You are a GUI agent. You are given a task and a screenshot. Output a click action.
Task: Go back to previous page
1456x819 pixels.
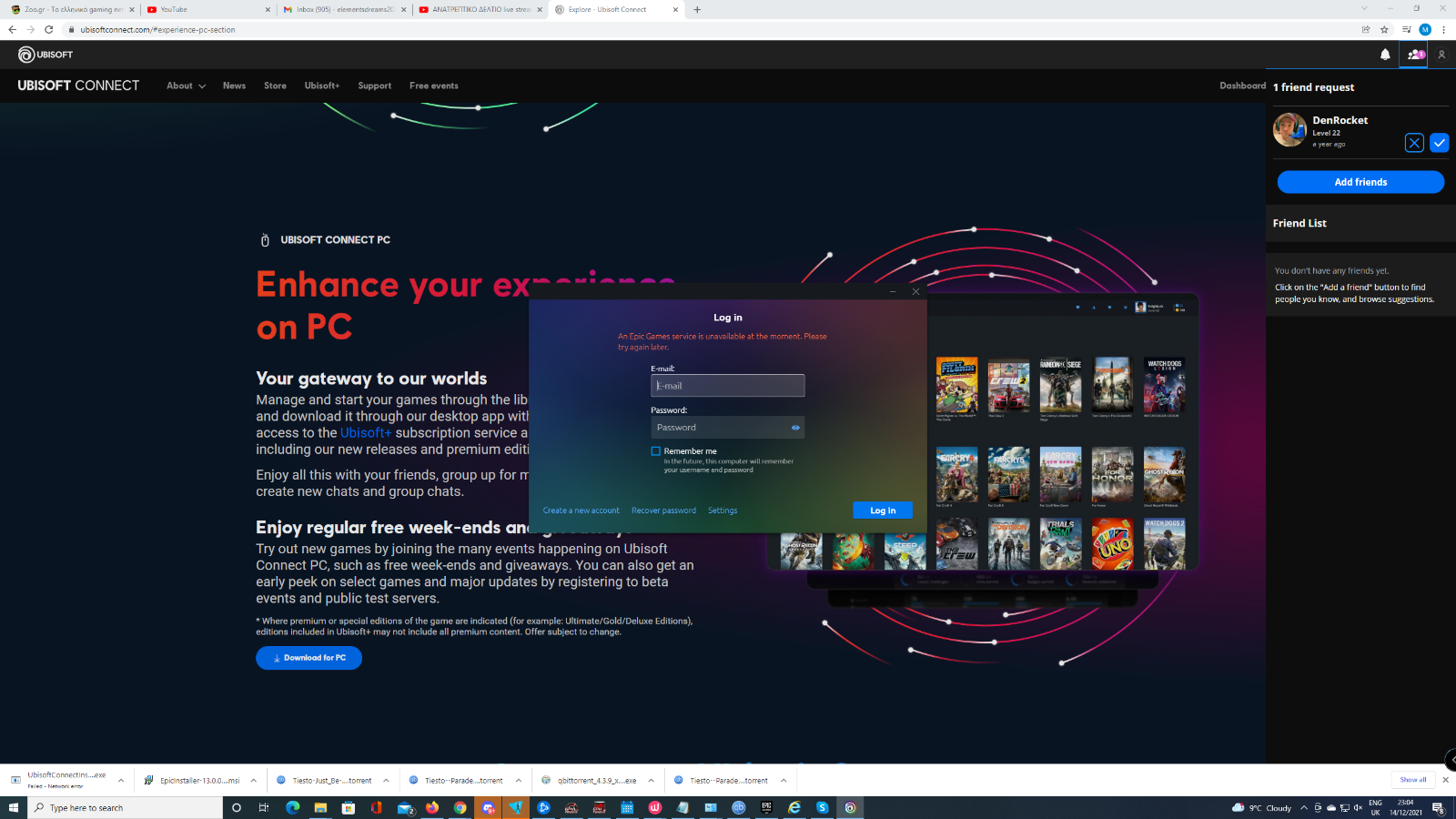pos(13,29)
